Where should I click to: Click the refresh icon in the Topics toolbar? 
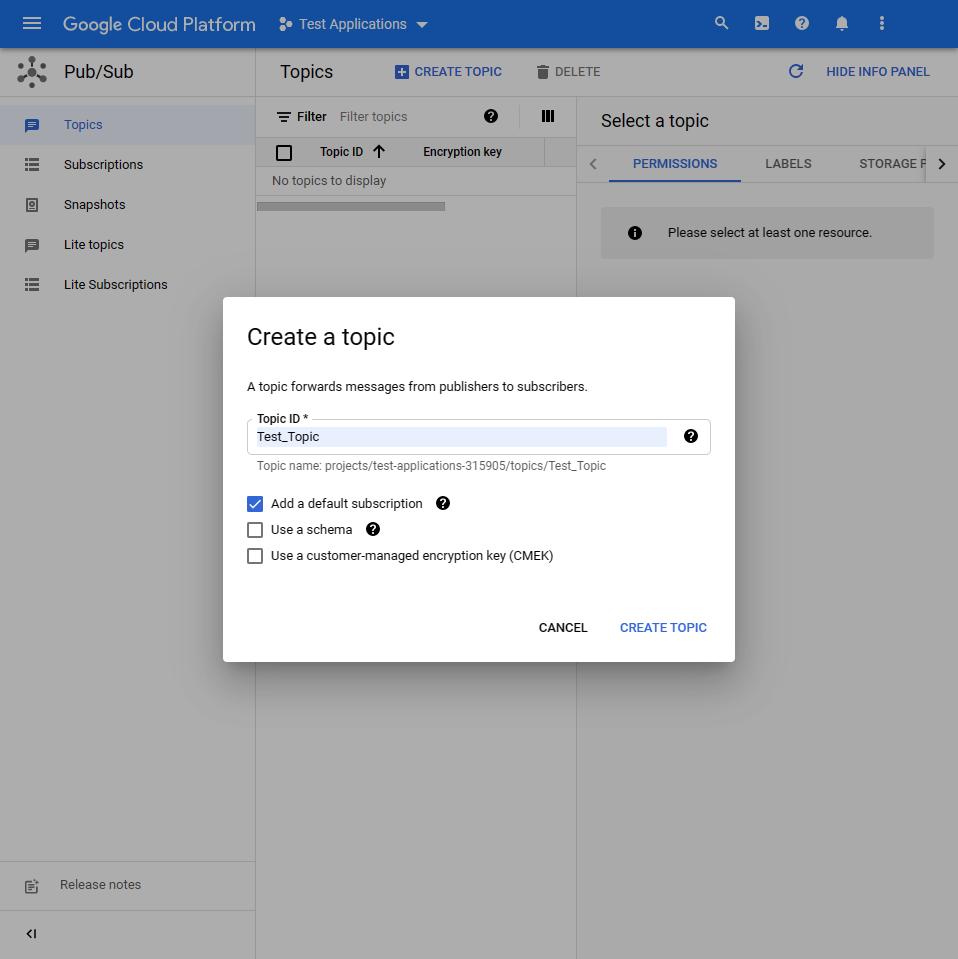pos(796,71)
